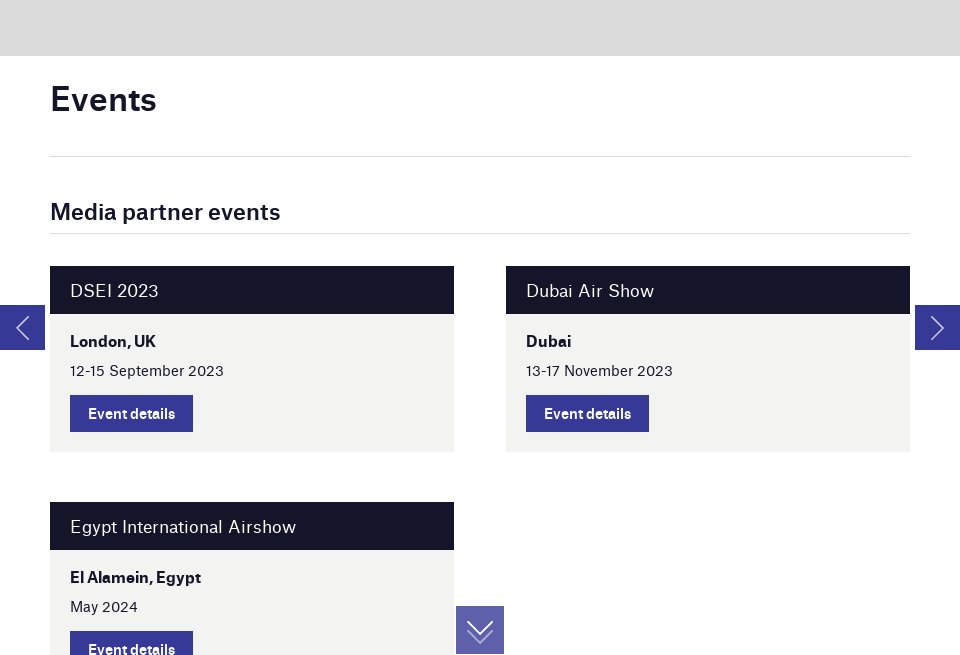Open Event details for Egypt International Airshow
960x655 pixels.
[x=131, y=645]
